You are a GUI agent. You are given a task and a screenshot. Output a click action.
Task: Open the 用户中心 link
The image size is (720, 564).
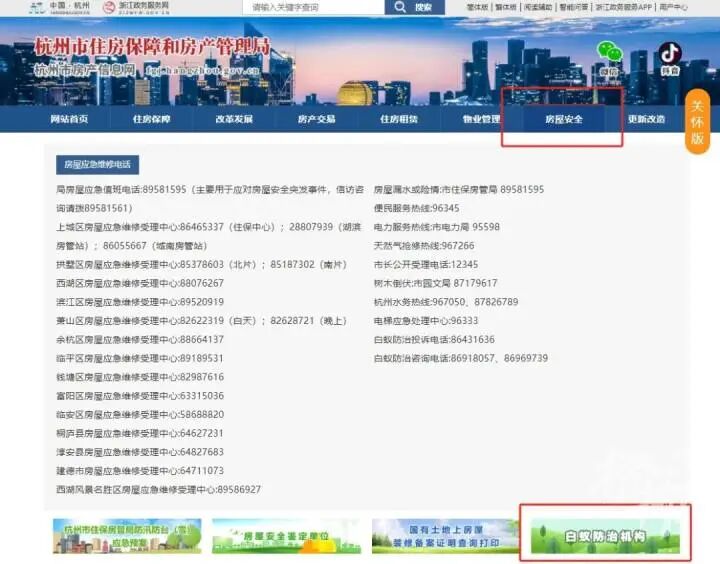pyautogui.click(x=673, y=7)
